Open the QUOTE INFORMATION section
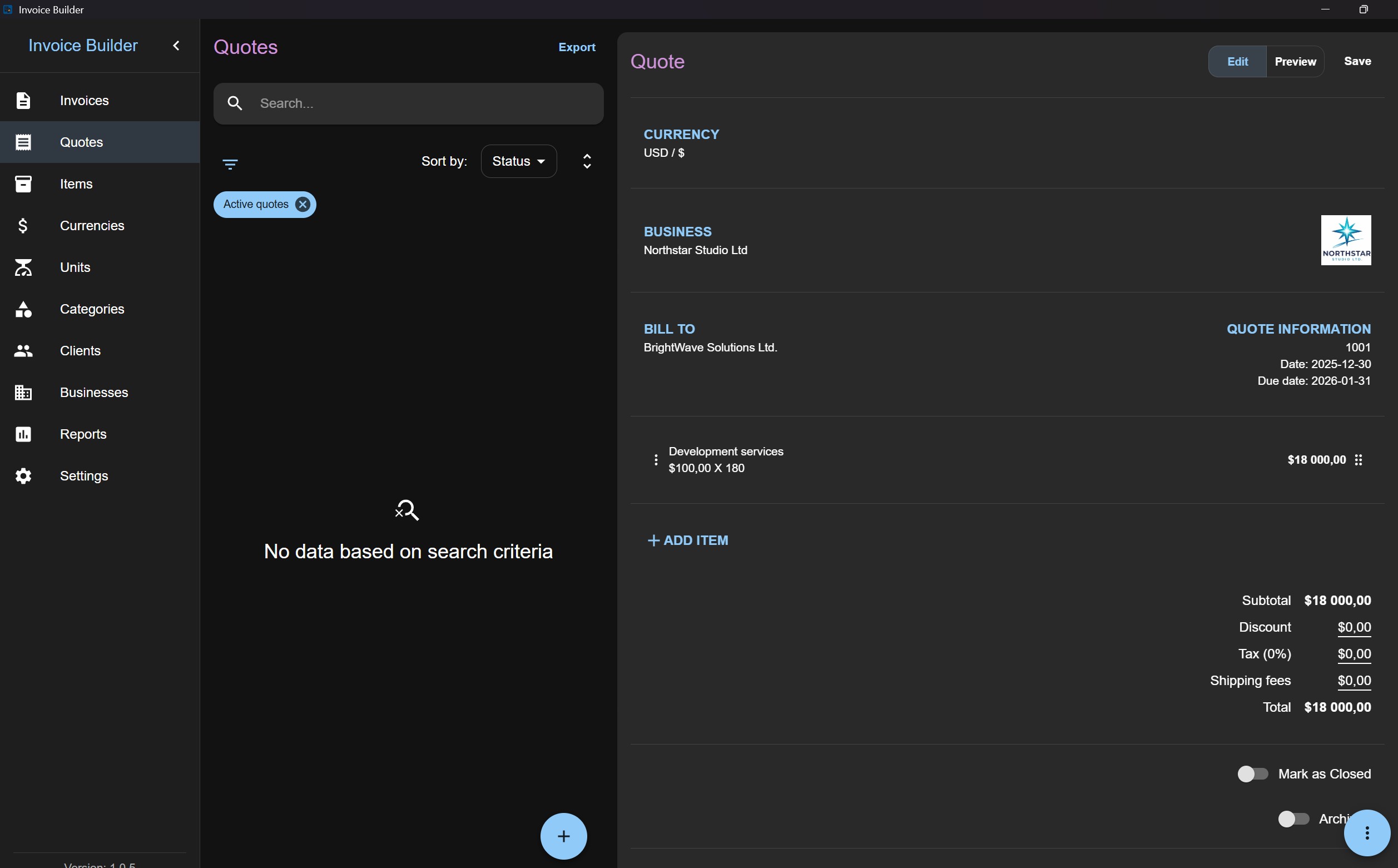The width and height of the screenshot is (1398, 868). (x=1298, y=329)
